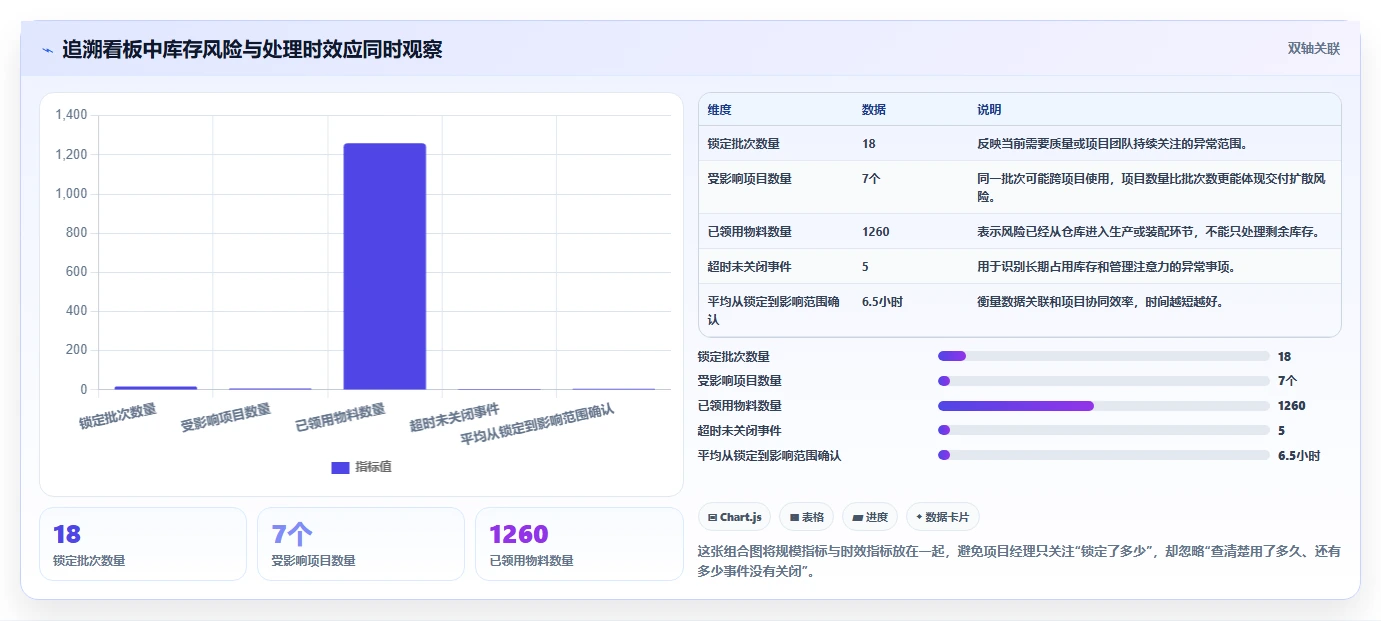1381x621 pixels.
Task: Click the 6.5小时 value beside the progress bar
Action: 1299,456
